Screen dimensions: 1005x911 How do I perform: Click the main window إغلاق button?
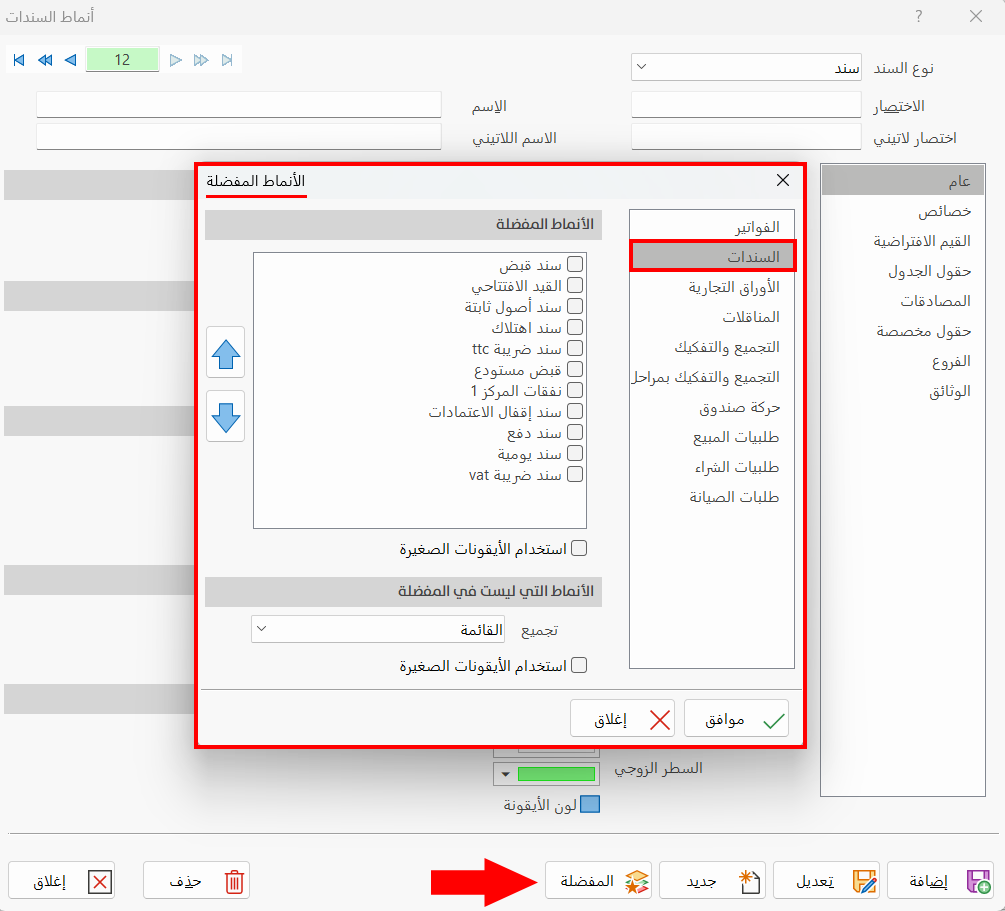click(x=62, y=881)
